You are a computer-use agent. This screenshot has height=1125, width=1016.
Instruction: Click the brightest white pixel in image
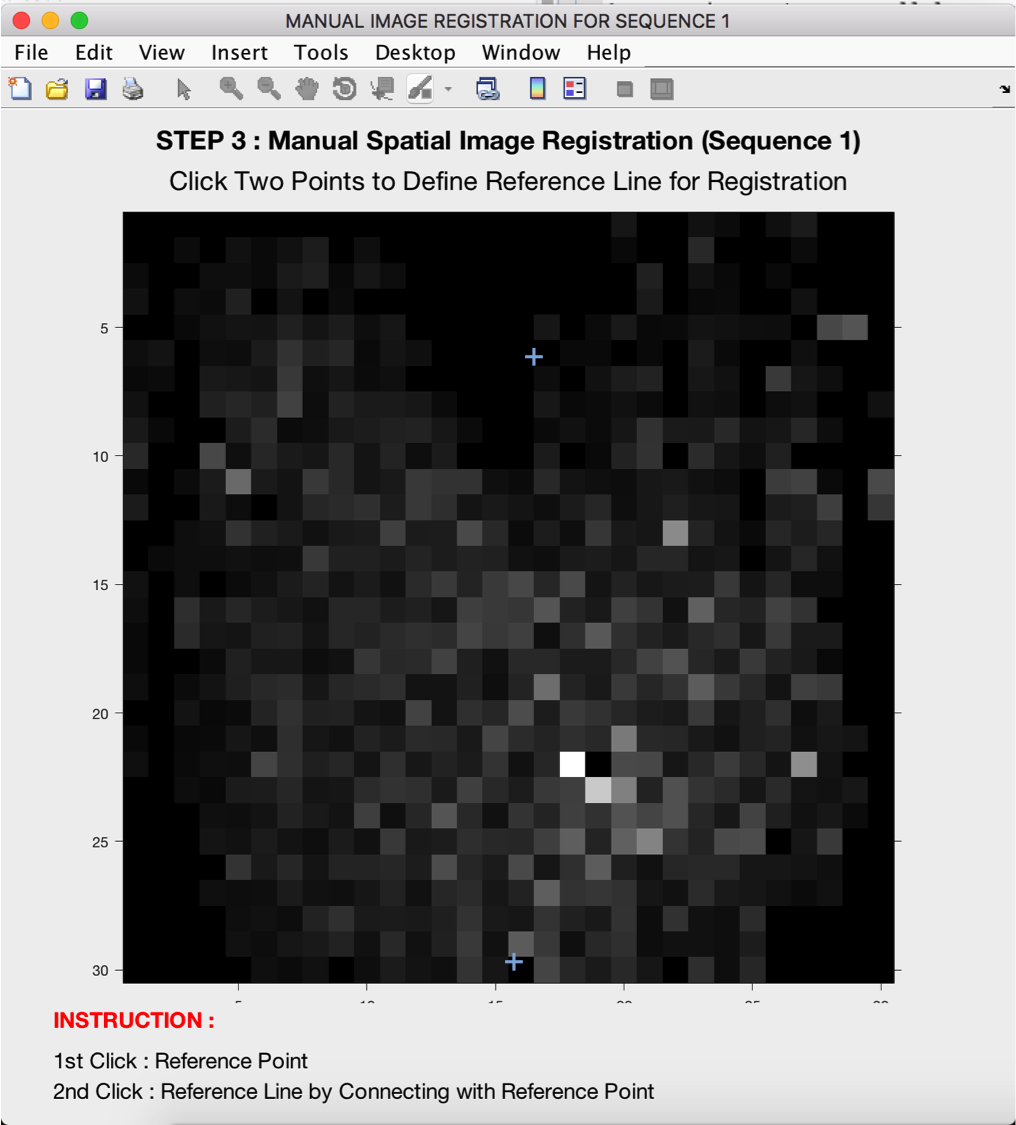click(x=571, y=764)
